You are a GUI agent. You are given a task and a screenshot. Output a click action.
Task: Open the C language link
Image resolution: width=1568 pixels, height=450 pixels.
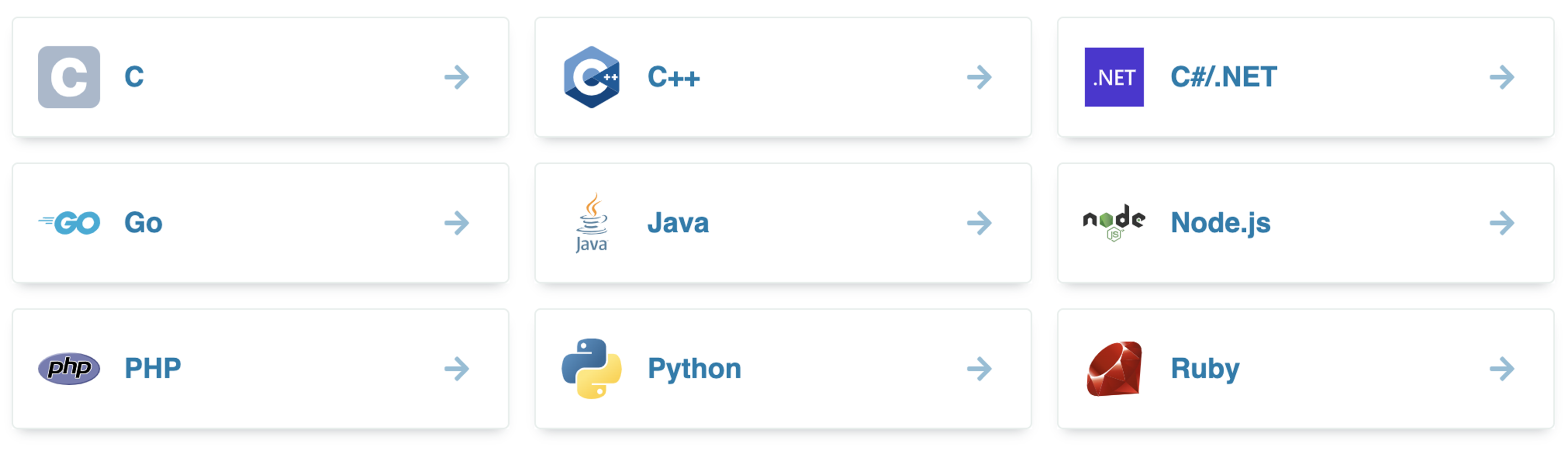tap(134, 77)
